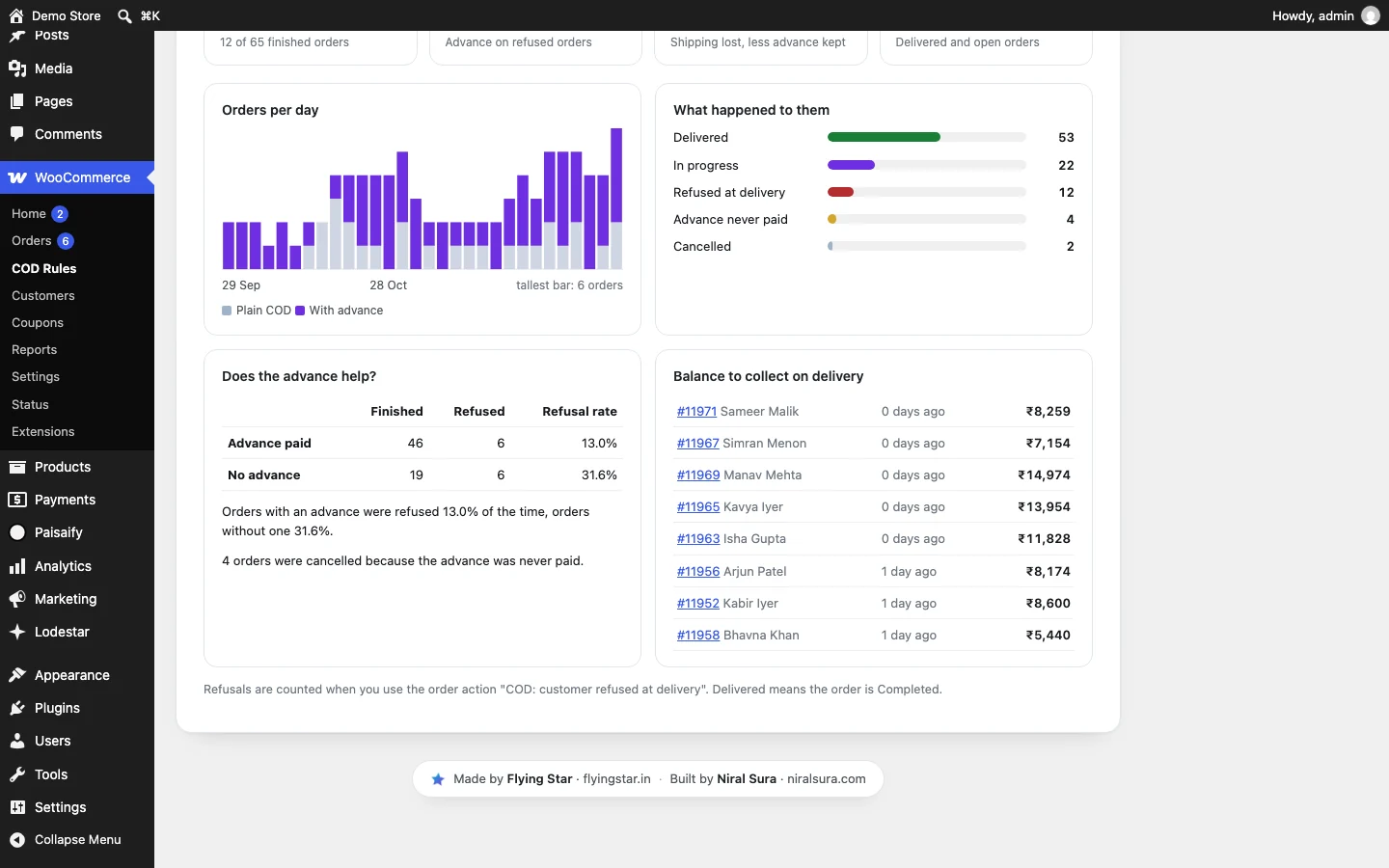Open order #11956 for Arjun Patel
Image resolution: width=1389 pixels, height=868 pixels.
click(698, 572)
